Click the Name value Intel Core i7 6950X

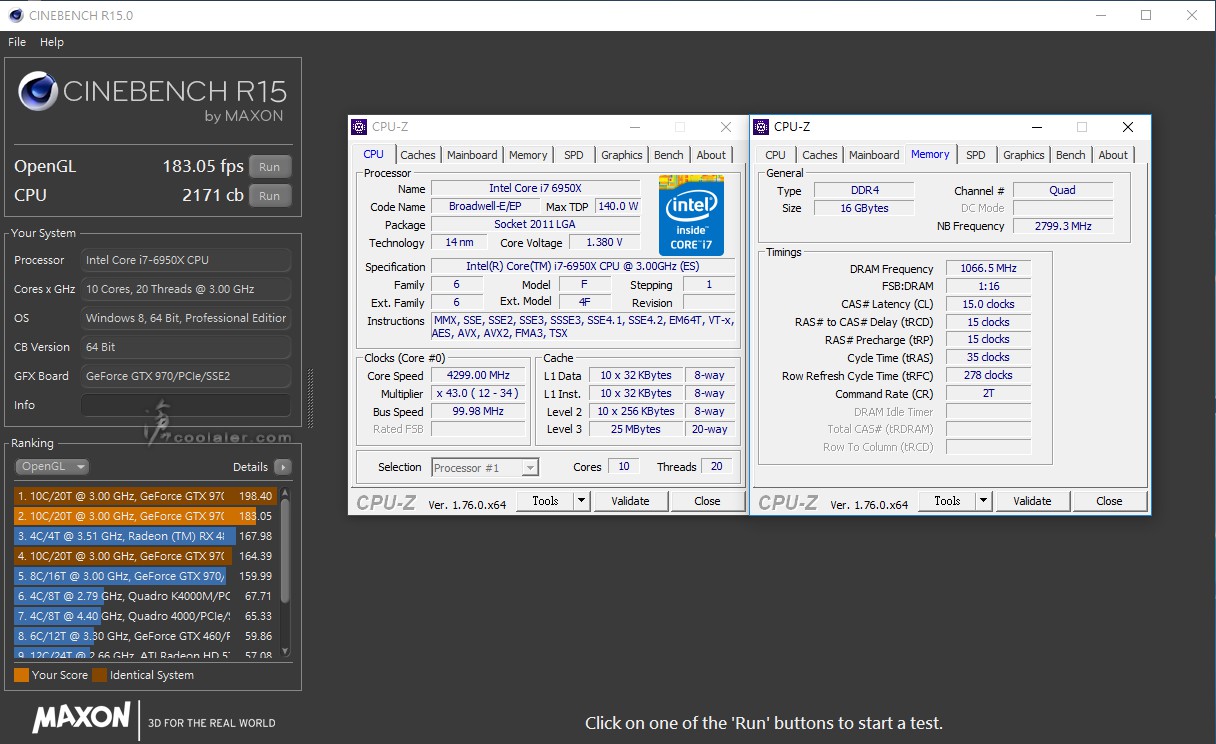[x=535, y=189]
